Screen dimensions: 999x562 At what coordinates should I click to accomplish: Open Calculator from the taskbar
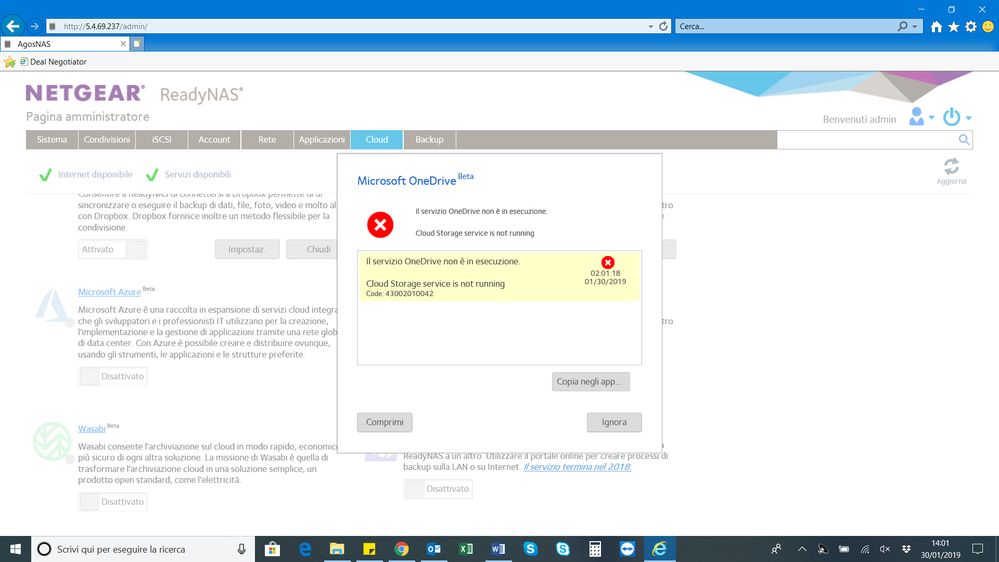[x=595, y=549]
